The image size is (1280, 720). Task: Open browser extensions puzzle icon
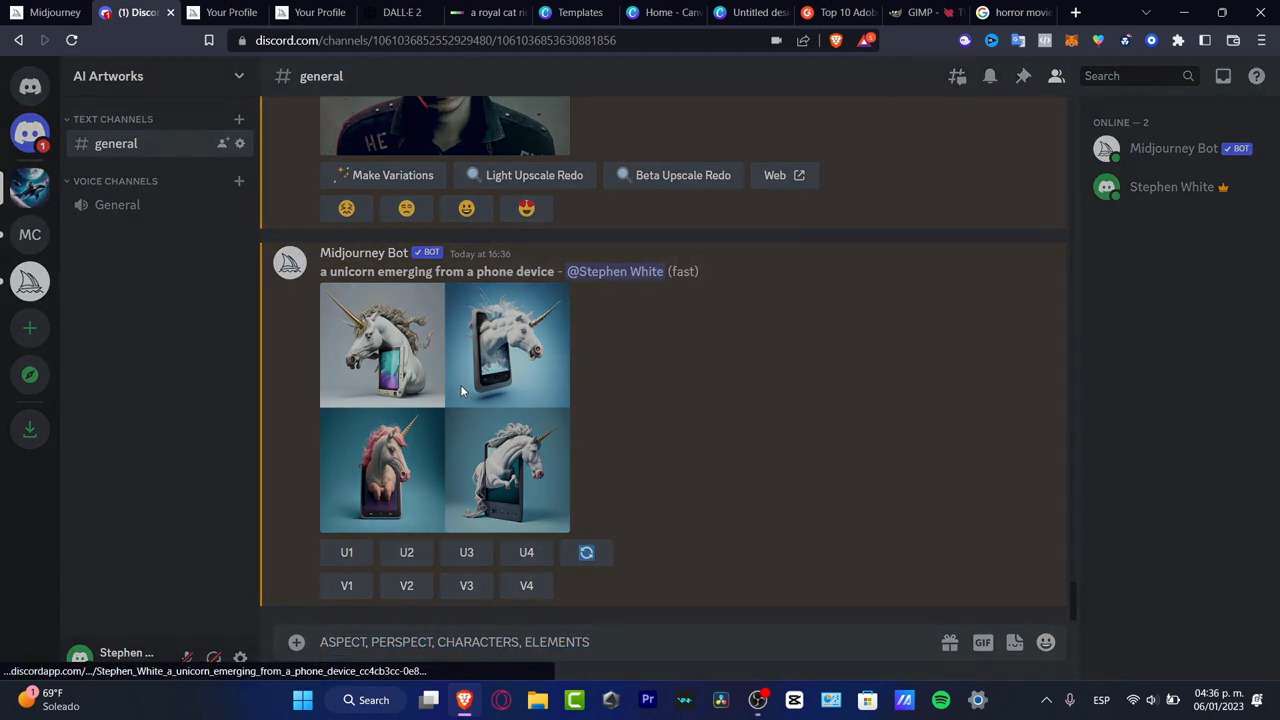(x=1178, y=40)
